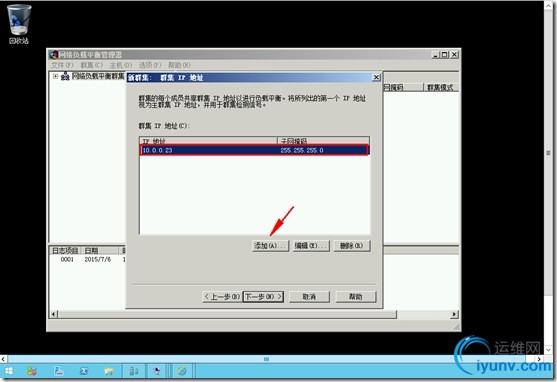Launch PowerShell from the taskbar
The height and width of the screenshot is (382, 557).
tap(84, 371)
